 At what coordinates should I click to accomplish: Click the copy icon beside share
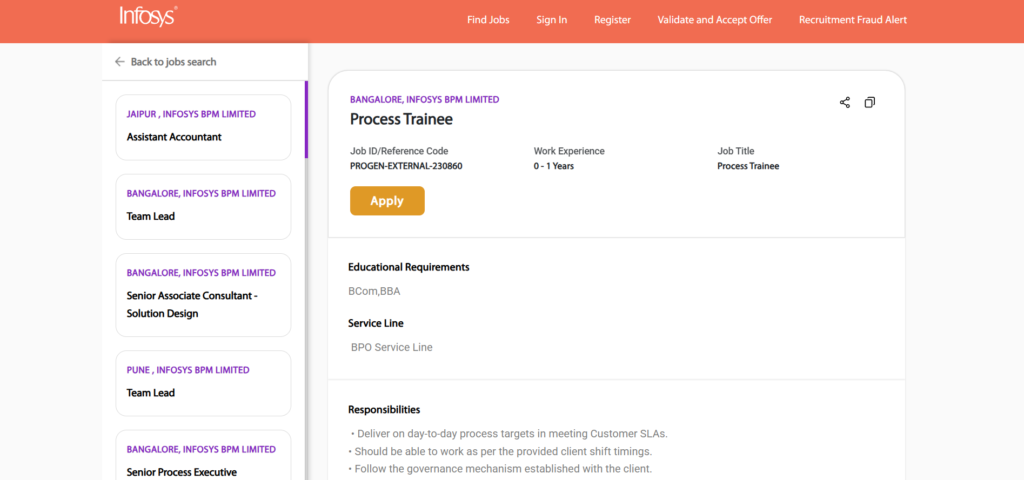(870, 102)
